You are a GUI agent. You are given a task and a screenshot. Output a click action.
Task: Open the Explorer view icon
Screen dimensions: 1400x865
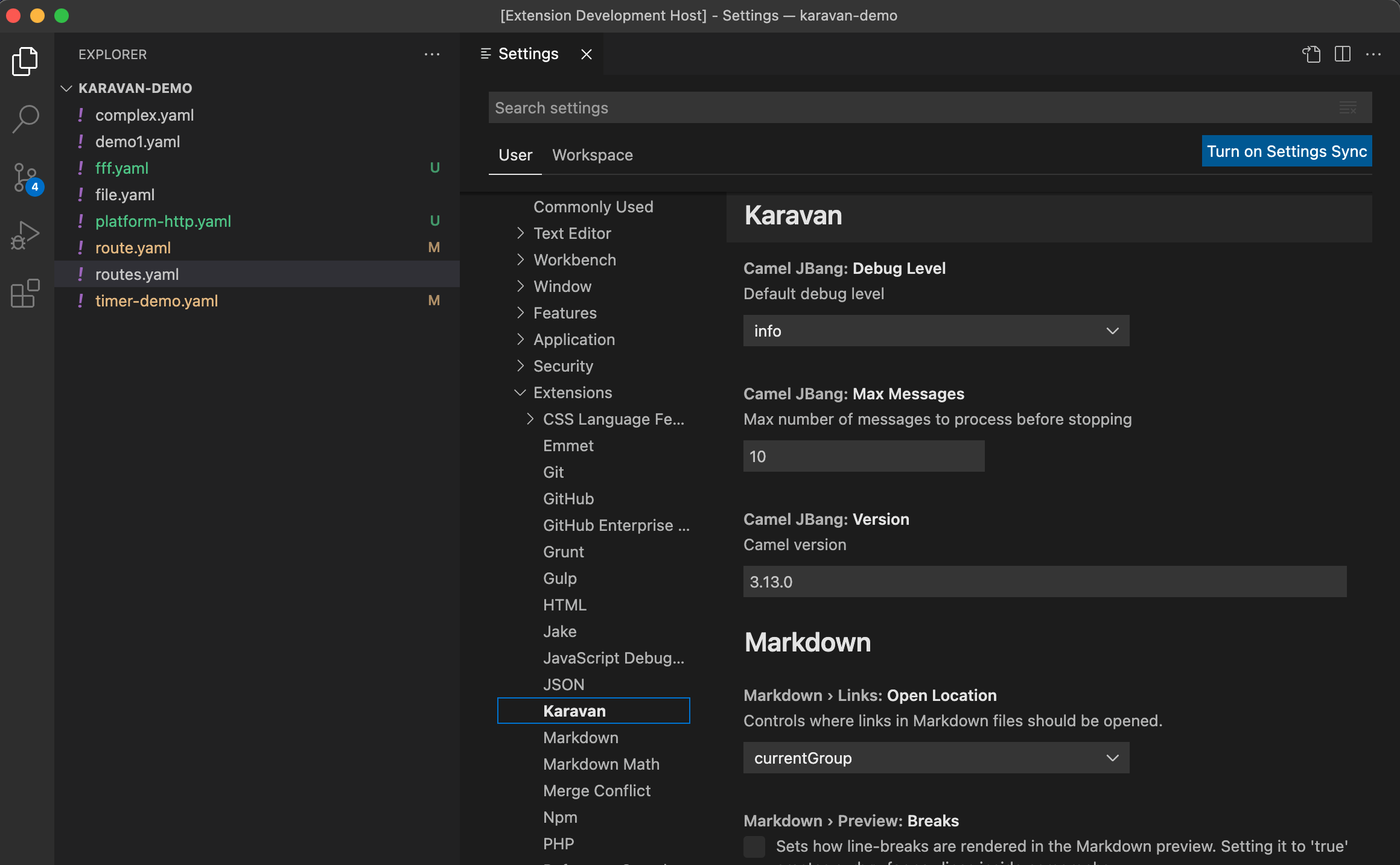[25, 61]
